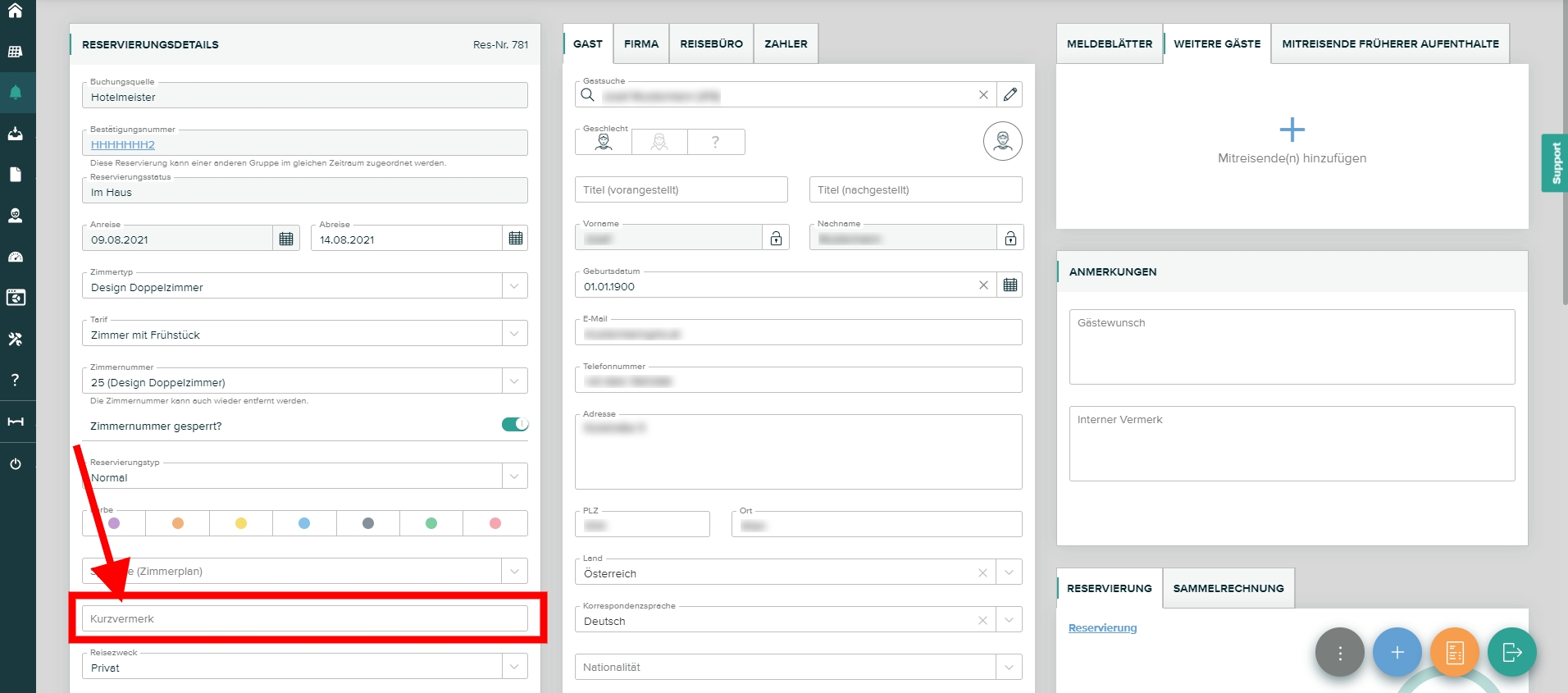Pick the yellow color swatch

pyautogui.click(x=241, y=523)
